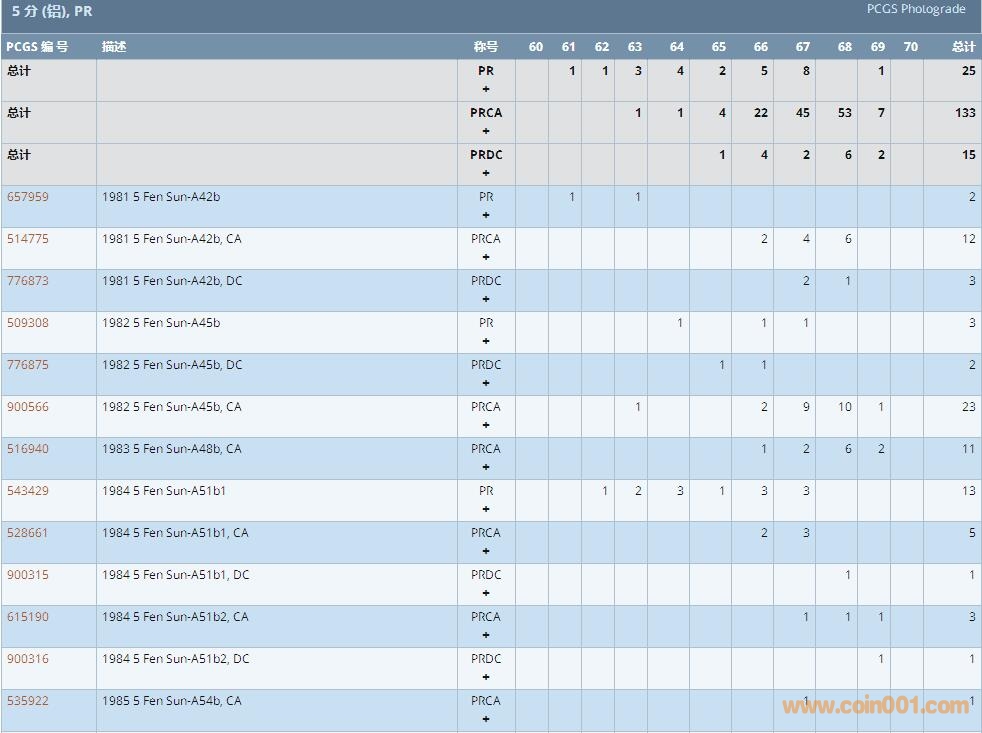
Task: Open coin entry 514775
Action: click(x=28, y=239)
